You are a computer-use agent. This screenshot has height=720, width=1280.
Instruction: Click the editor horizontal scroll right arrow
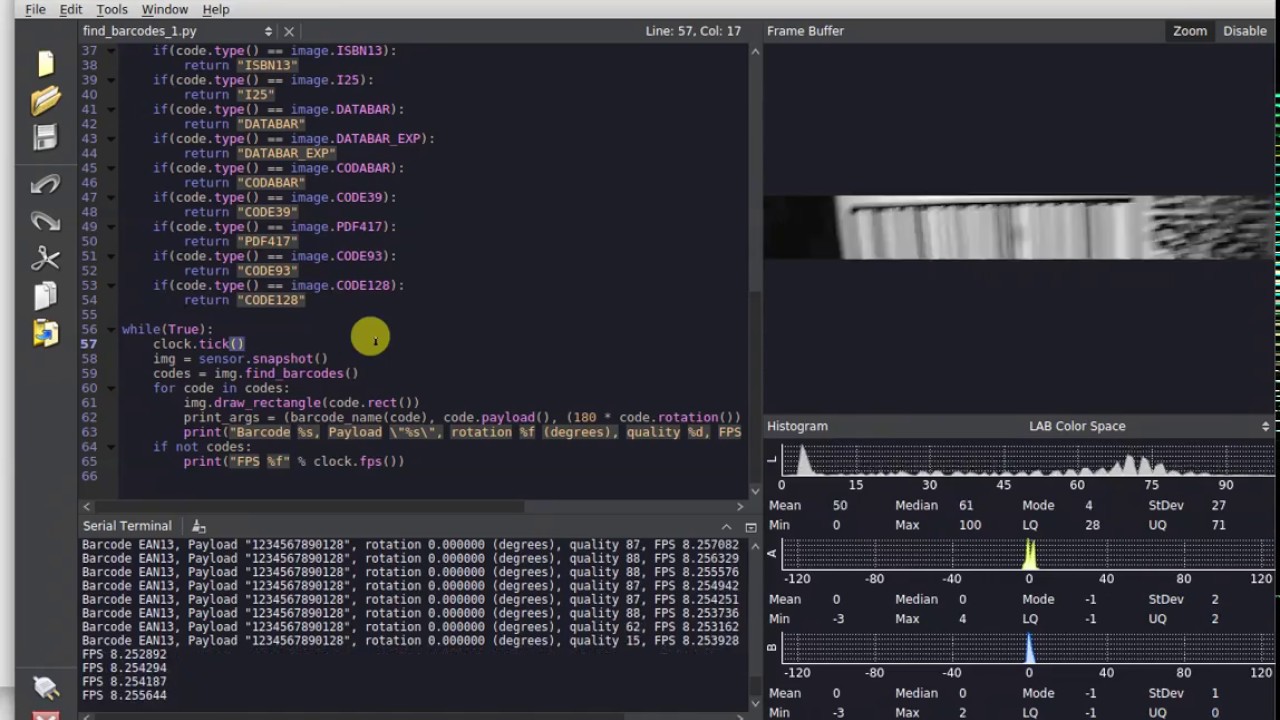(x=740, y=507)
